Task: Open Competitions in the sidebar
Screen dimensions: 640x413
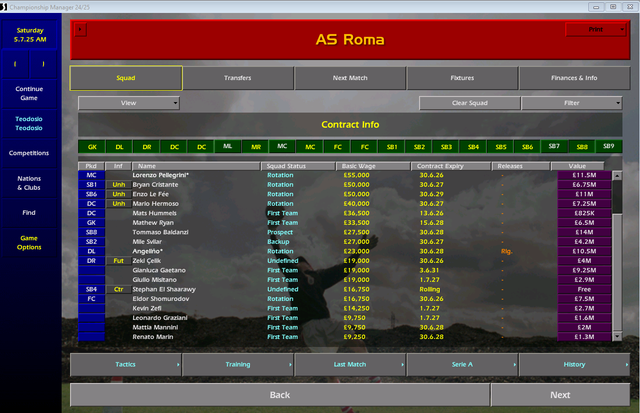Action: (x=29, y=153)
